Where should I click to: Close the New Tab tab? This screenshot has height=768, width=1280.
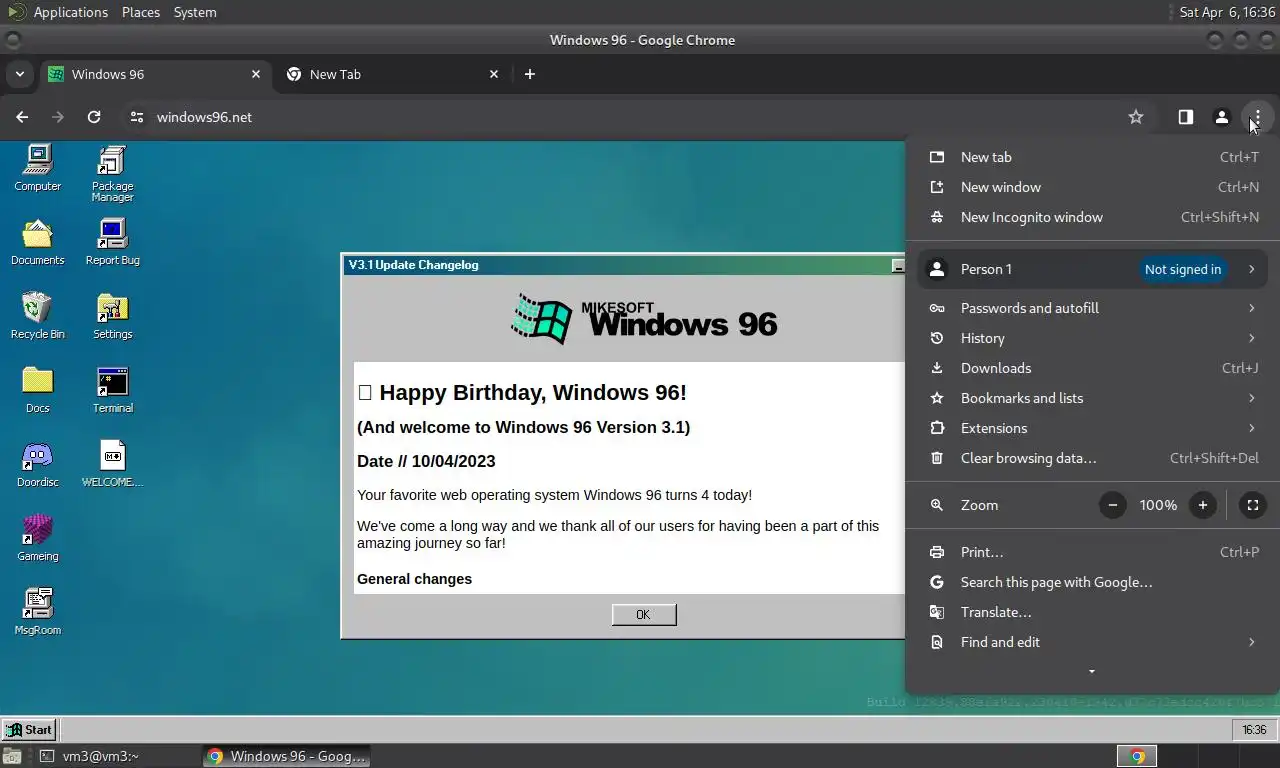coord(494,74)
